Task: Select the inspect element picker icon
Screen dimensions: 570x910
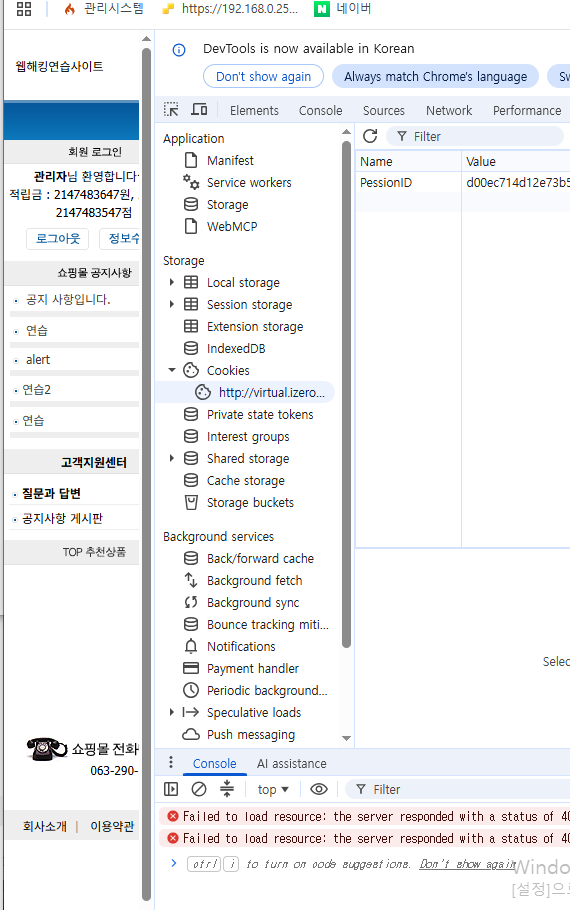Action: pos(171,110)
